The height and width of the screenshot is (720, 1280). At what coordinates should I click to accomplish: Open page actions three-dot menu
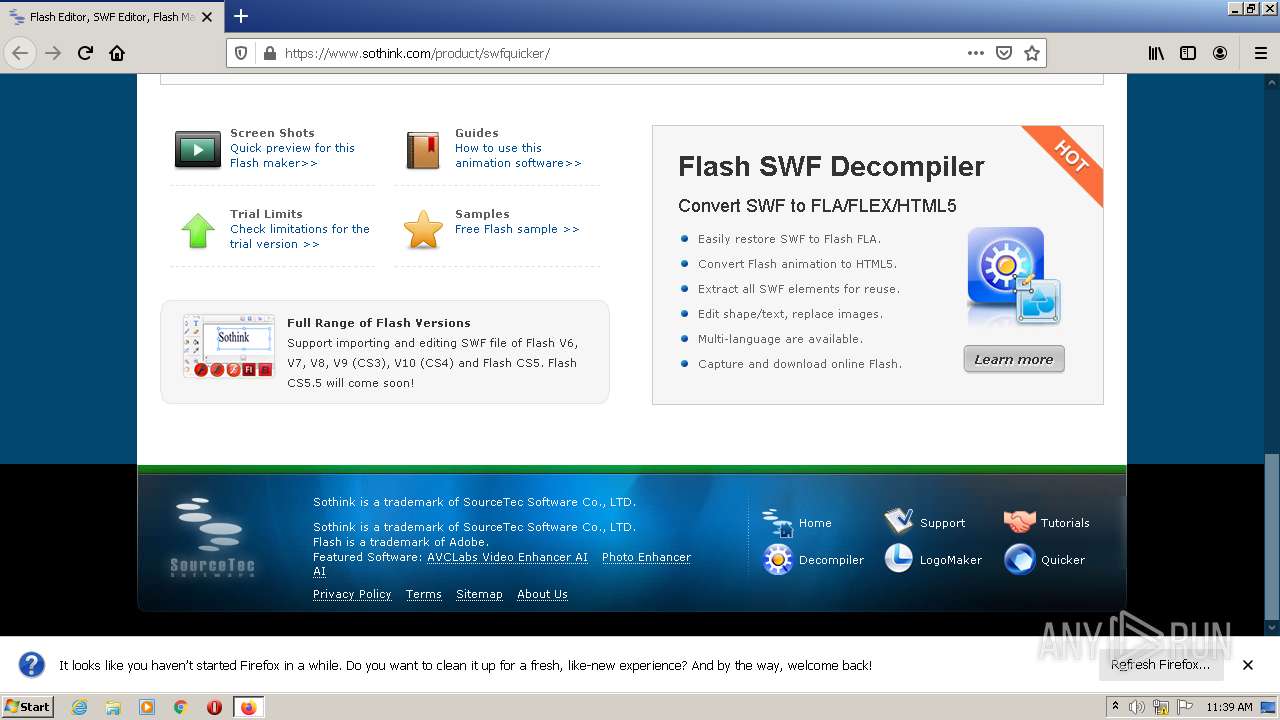[x=976, y=53]
